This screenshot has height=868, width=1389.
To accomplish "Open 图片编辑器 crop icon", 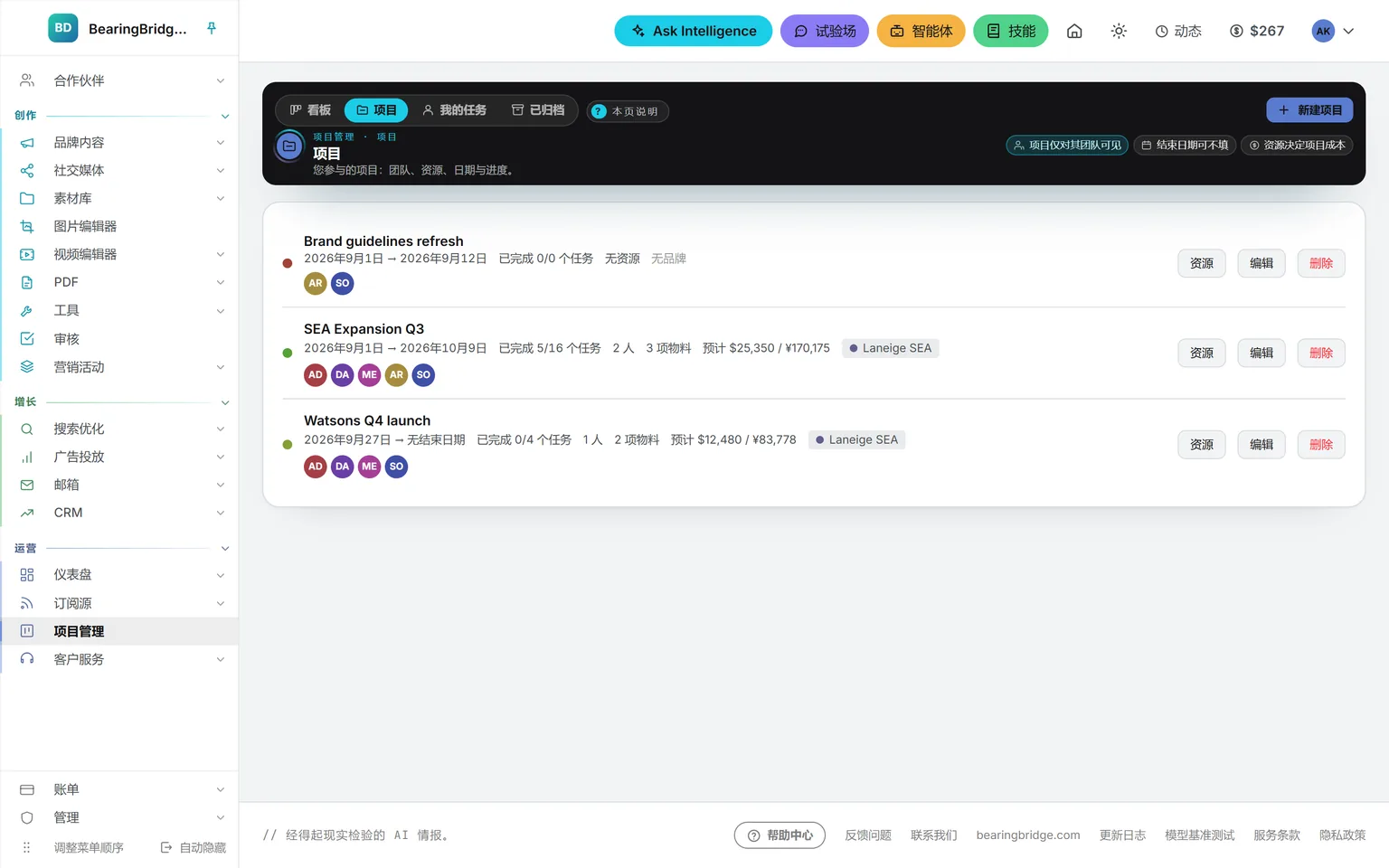I will point(27,226).
